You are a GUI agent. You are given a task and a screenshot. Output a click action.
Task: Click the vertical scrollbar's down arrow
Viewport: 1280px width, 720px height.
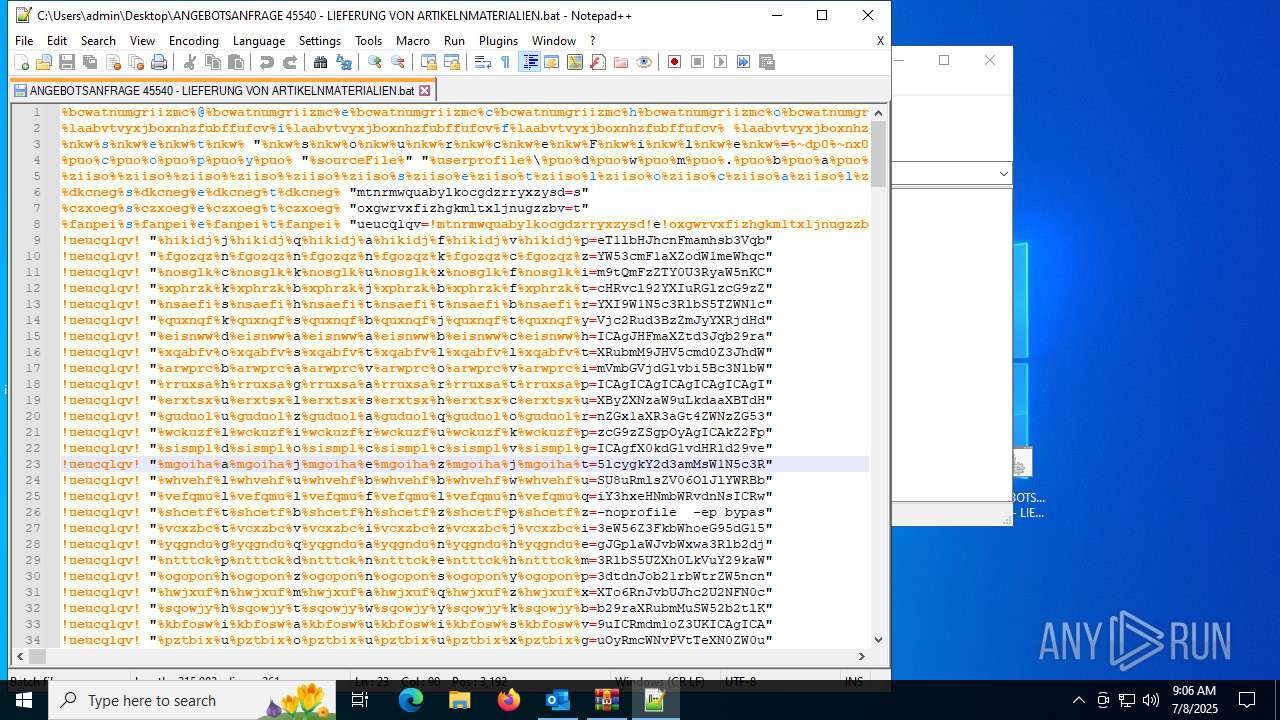(879, 640)
